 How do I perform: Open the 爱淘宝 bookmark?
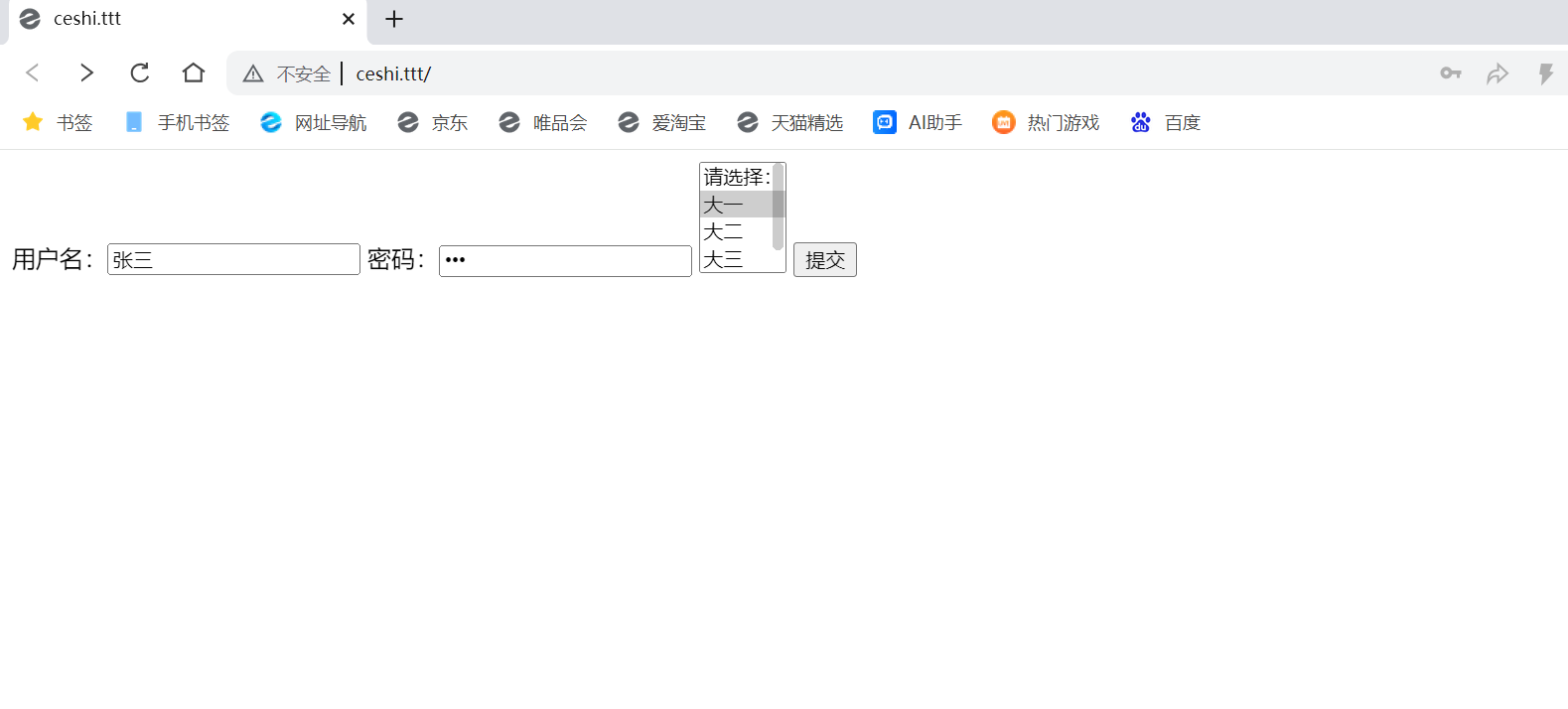pyautogui.click(x=662, y=122)
